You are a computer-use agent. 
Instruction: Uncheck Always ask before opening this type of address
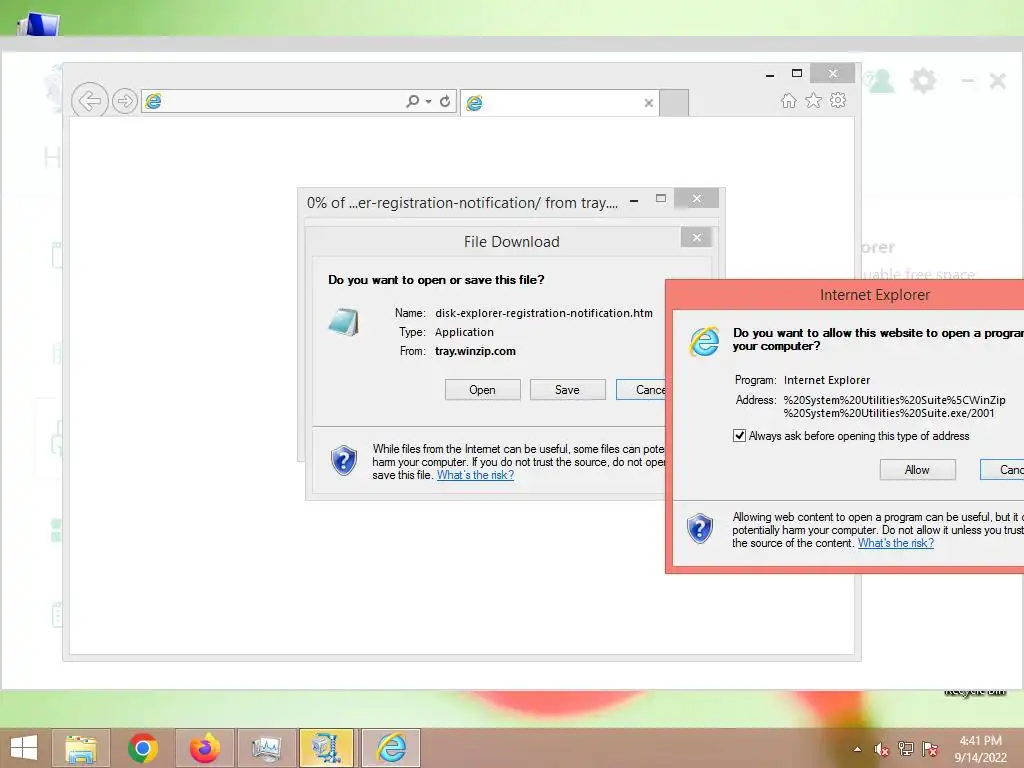pos(739,436)
